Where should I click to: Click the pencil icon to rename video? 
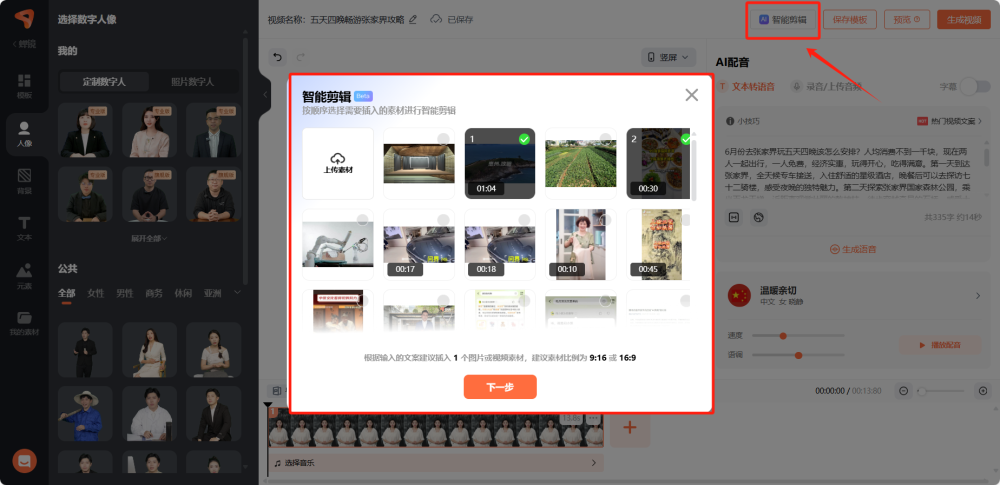point(413,19)
